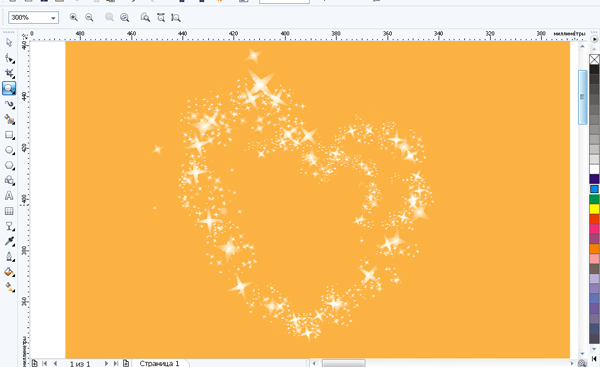The width and height of the screenshot is (600, 367).
Task: Go to first page arrow
Action: click(44, 363)
